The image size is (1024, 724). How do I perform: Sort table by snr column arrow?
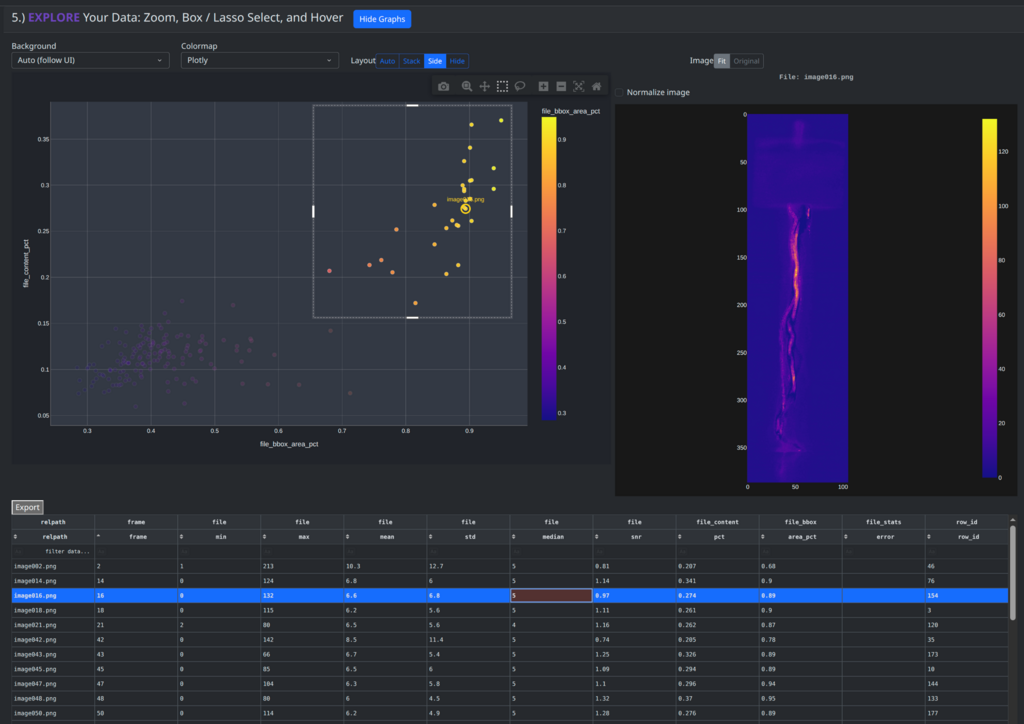pyautogui.click(x=597, y=537)
